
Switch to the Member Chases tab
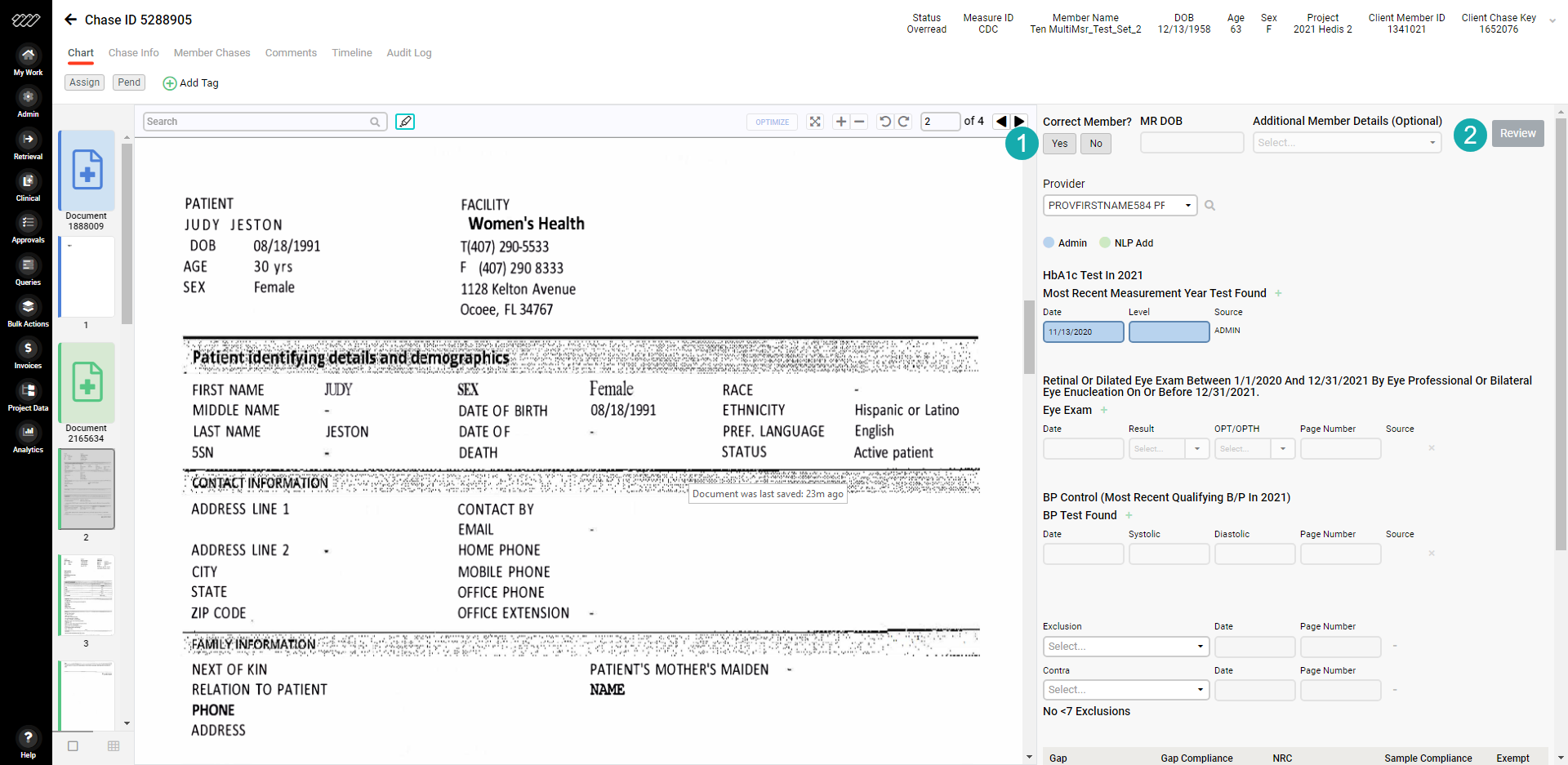pos(212,53)
